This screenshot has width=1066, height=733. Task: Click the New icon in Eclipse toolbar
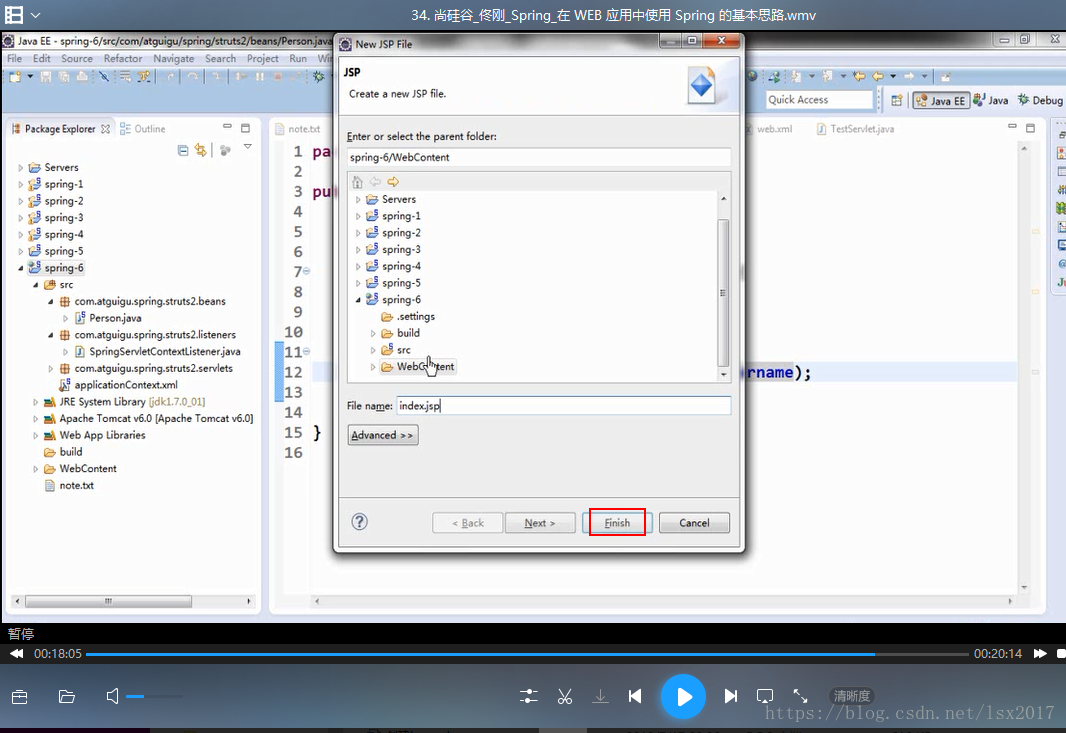coord(16,77)
